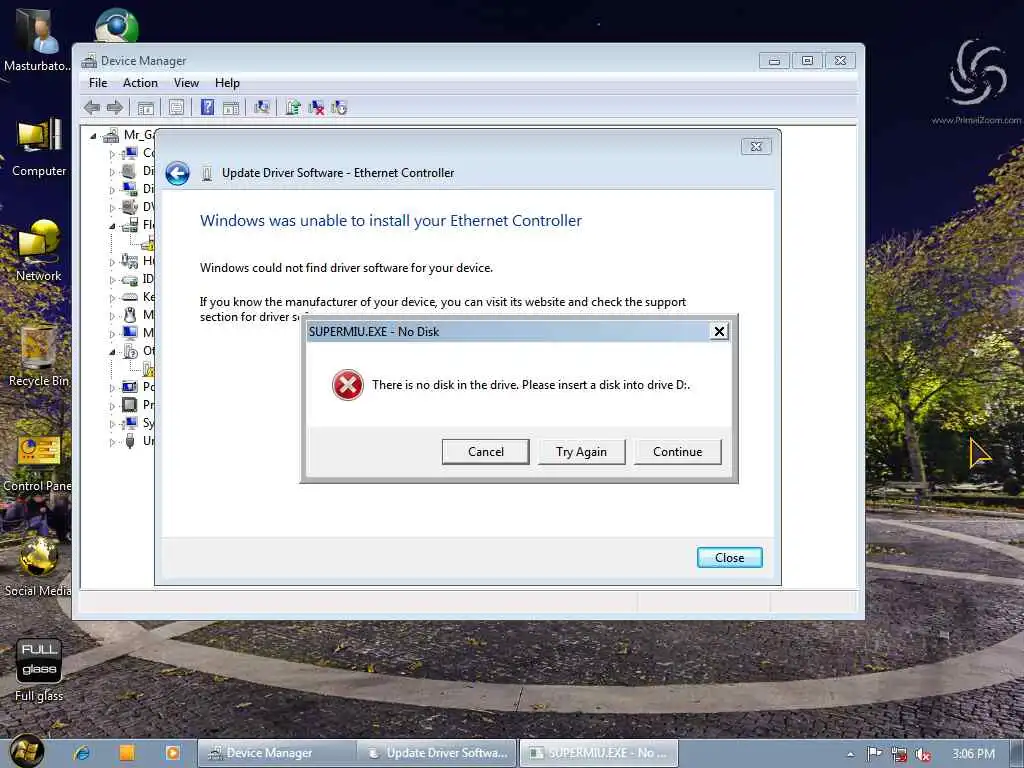Open the Control Panel desktop icon
The height and width of the screenshot is (768, 1024).
point(38,462)
